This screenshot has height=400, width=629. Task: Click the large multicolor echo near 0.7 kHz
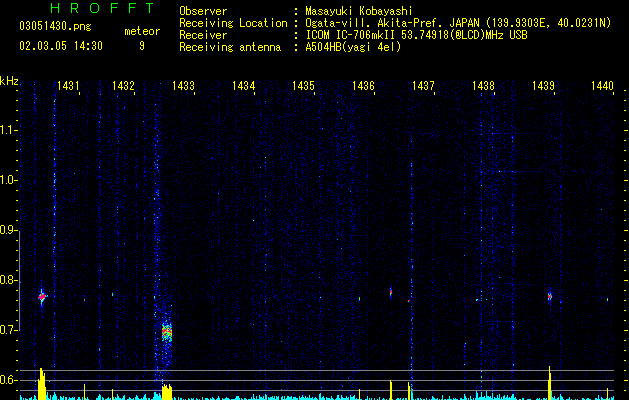click(x=167, y=333)
